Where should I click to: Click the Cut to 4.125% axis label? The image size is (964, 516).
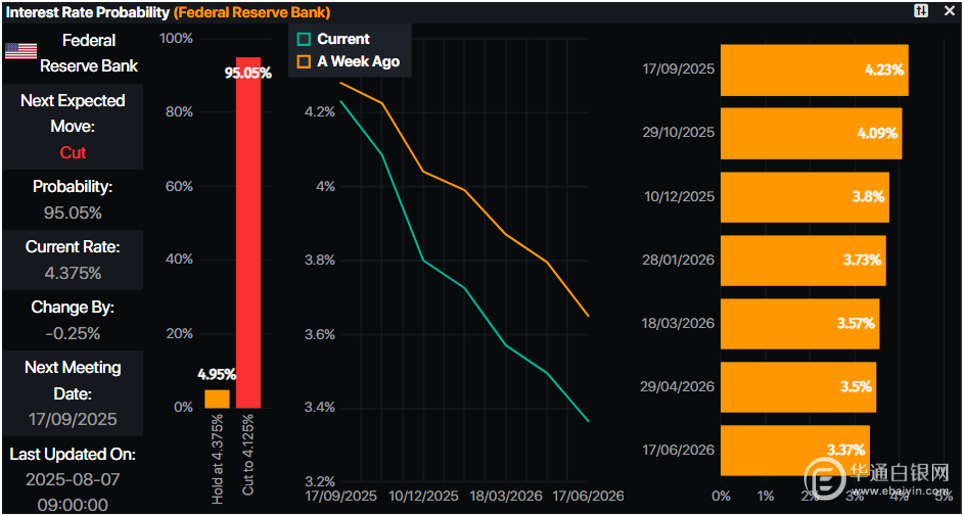click(248, 456)
